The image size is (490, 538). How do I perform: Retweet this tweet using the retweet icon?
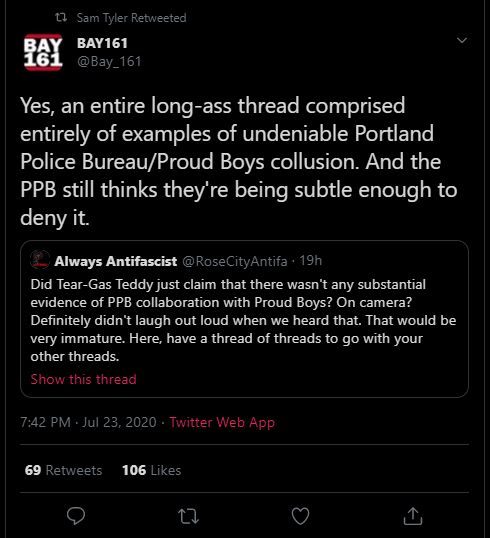tap(188, 516)
